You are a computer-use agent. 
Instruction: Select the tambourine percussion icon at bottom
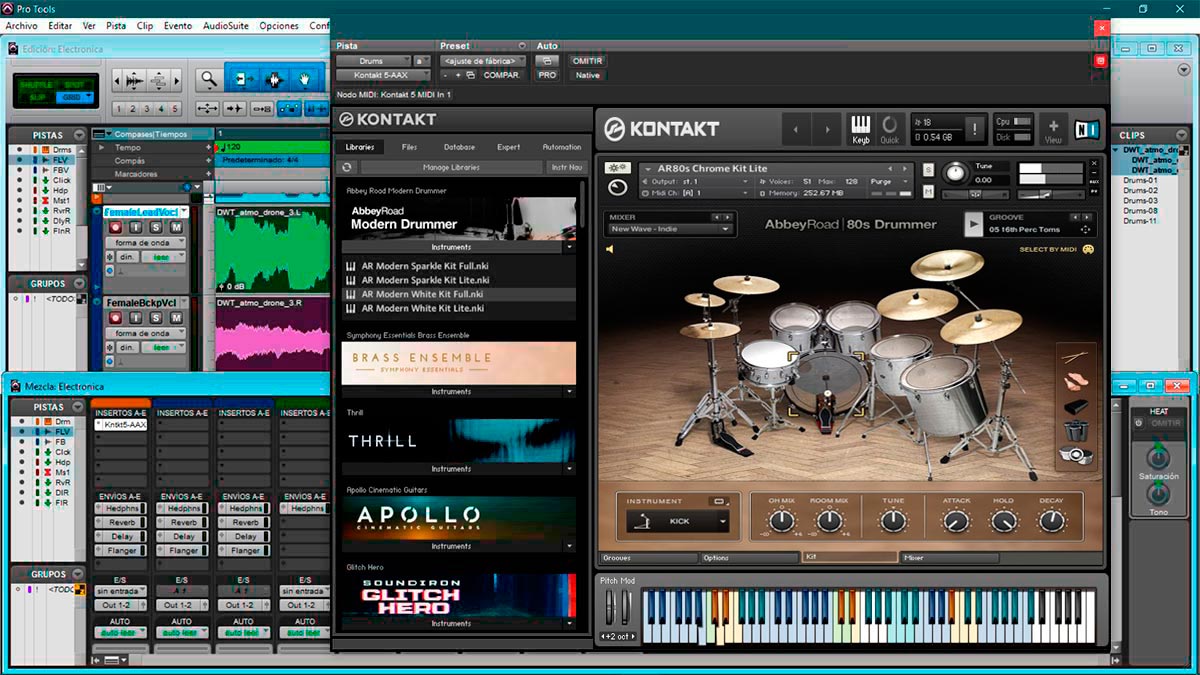click(x=1076, y=455)
